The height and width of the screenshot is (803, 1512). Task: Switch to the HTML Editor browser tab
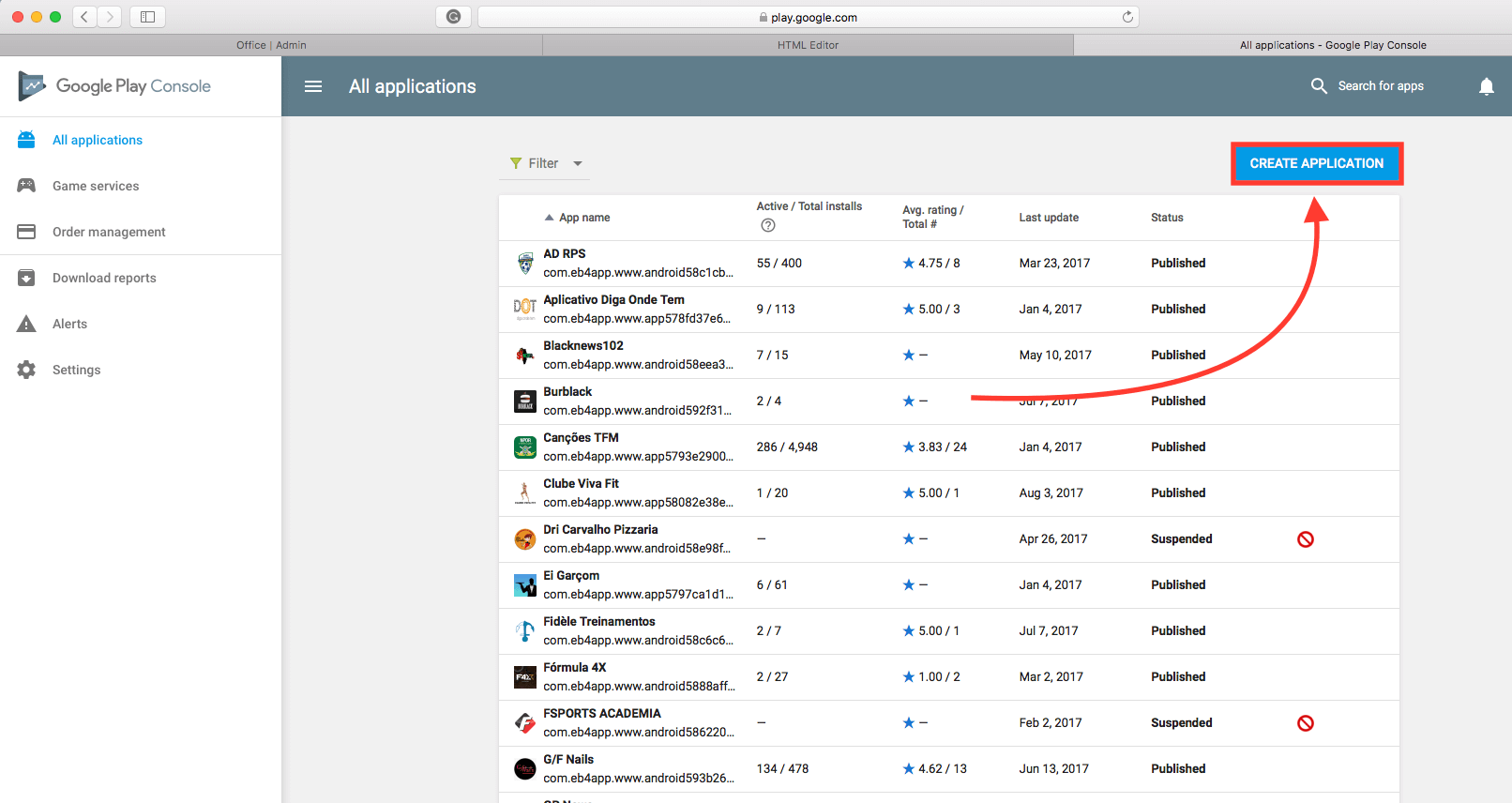(x=808, y=45)
